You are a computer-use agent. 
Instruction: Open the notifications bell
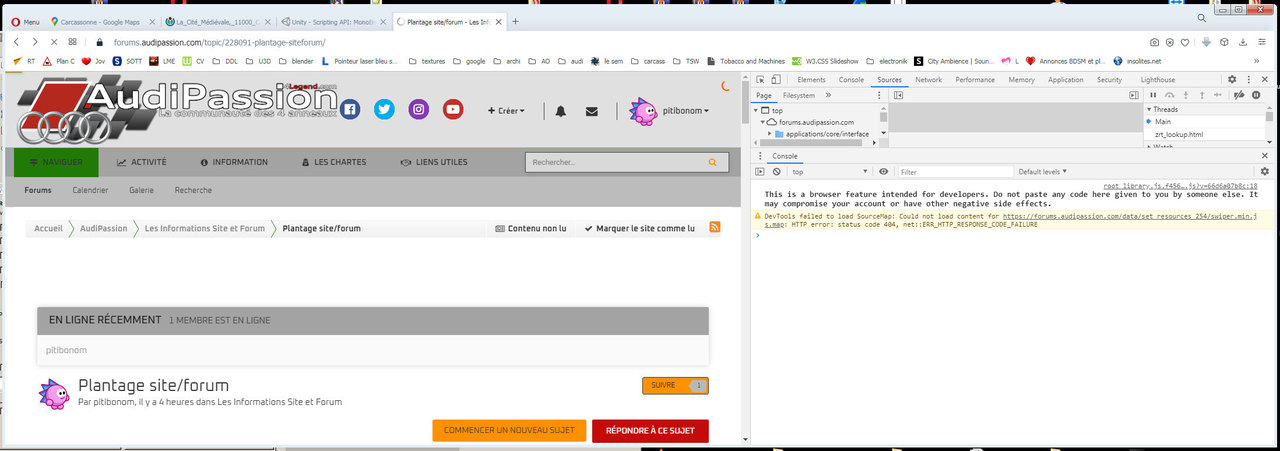point(560,111)
